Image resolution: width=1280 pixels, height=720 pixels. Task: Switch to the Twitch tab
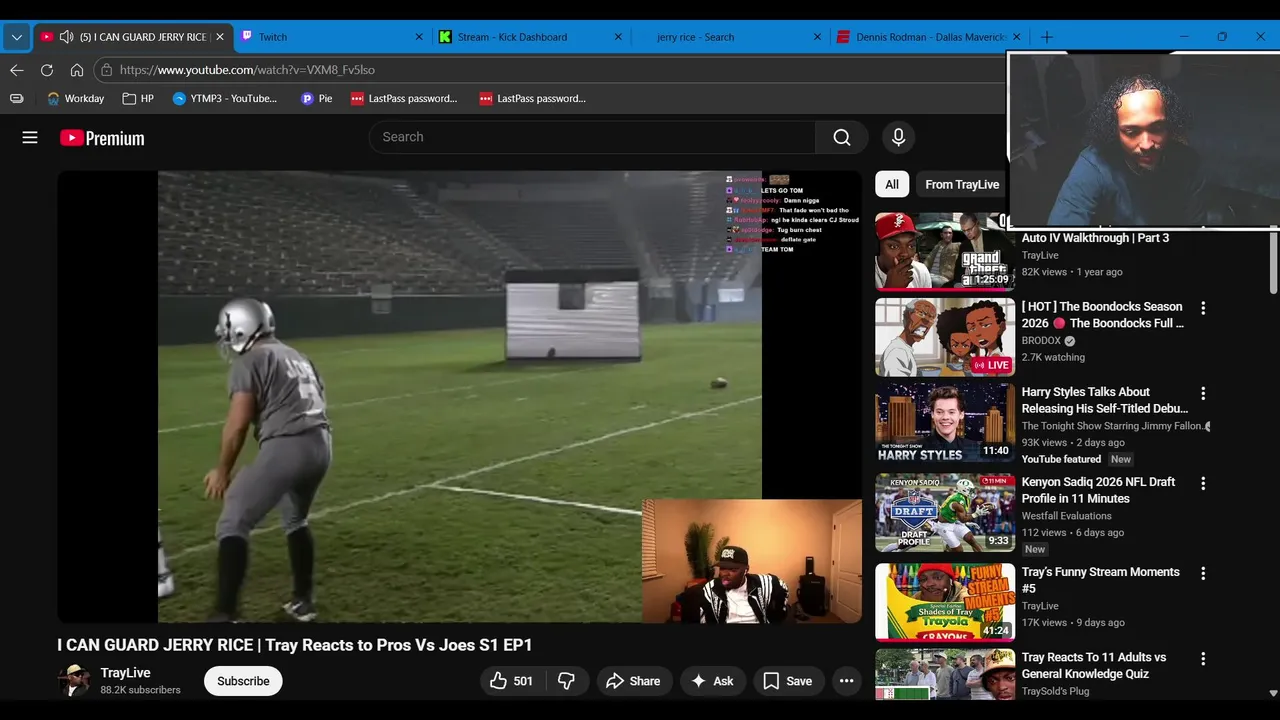point(273,37)
